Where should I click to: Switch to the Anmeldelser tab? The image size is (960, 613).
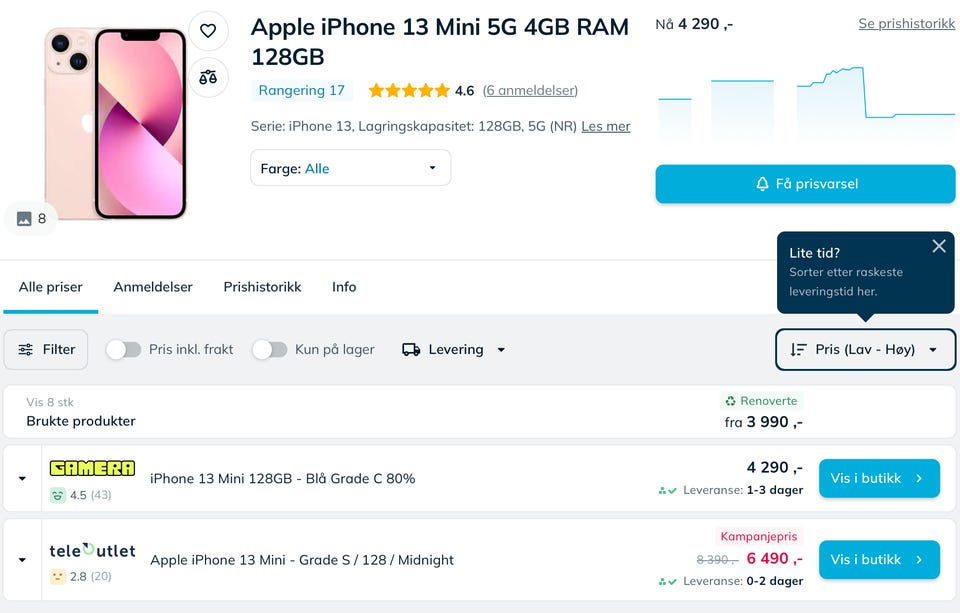(x=153, y=287)
